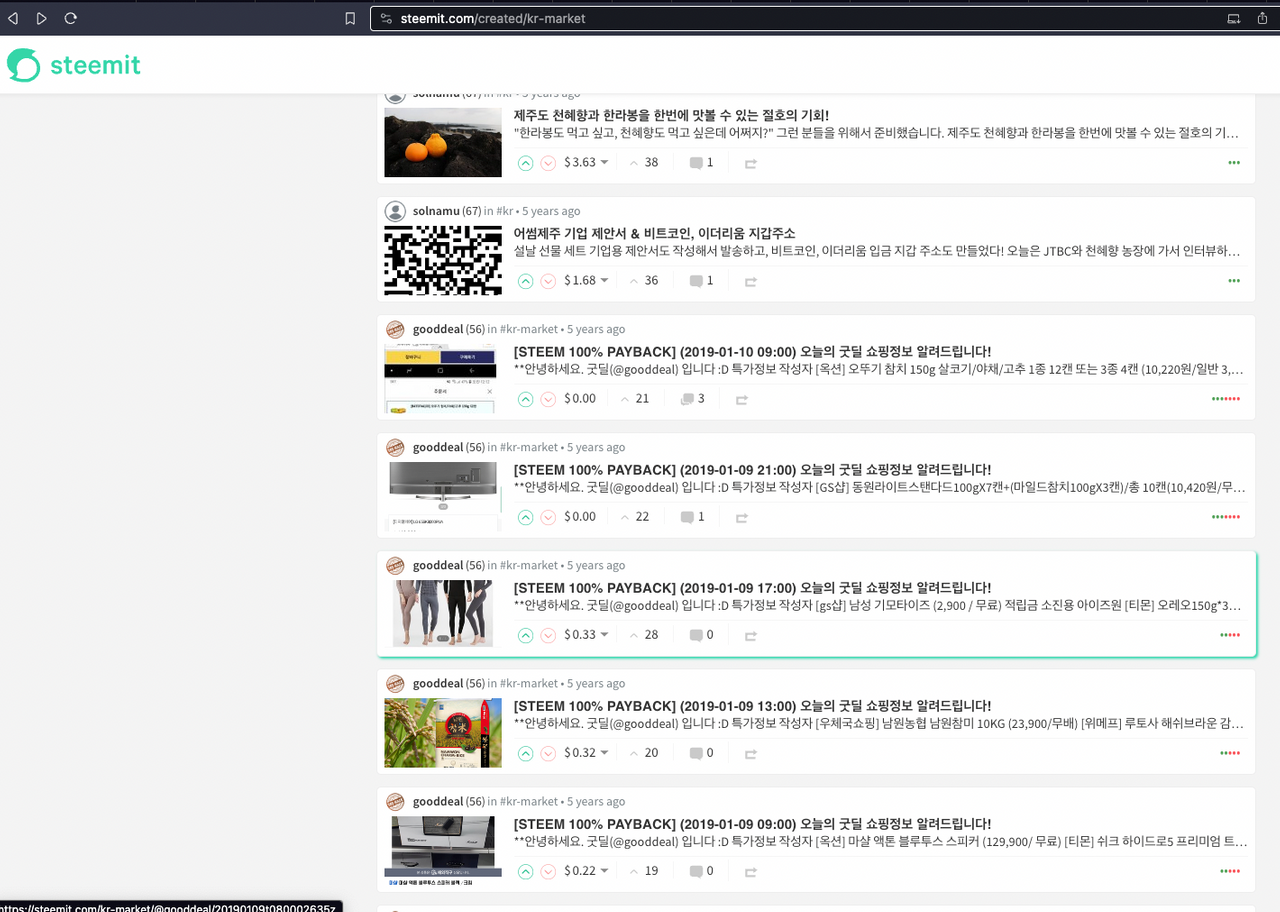Image resolution: width=1280 pixels, height=912 pixels.
Task: Downvote the 2019-01-10 09:00 gooddeal post
Action: (x=548, y=399)
